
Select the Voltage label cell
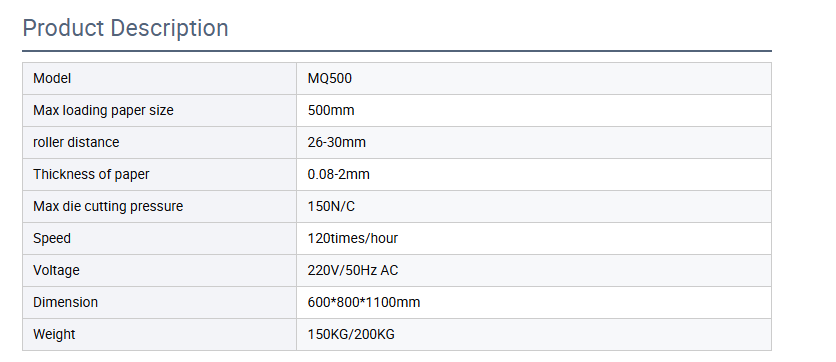click(159, 271)
